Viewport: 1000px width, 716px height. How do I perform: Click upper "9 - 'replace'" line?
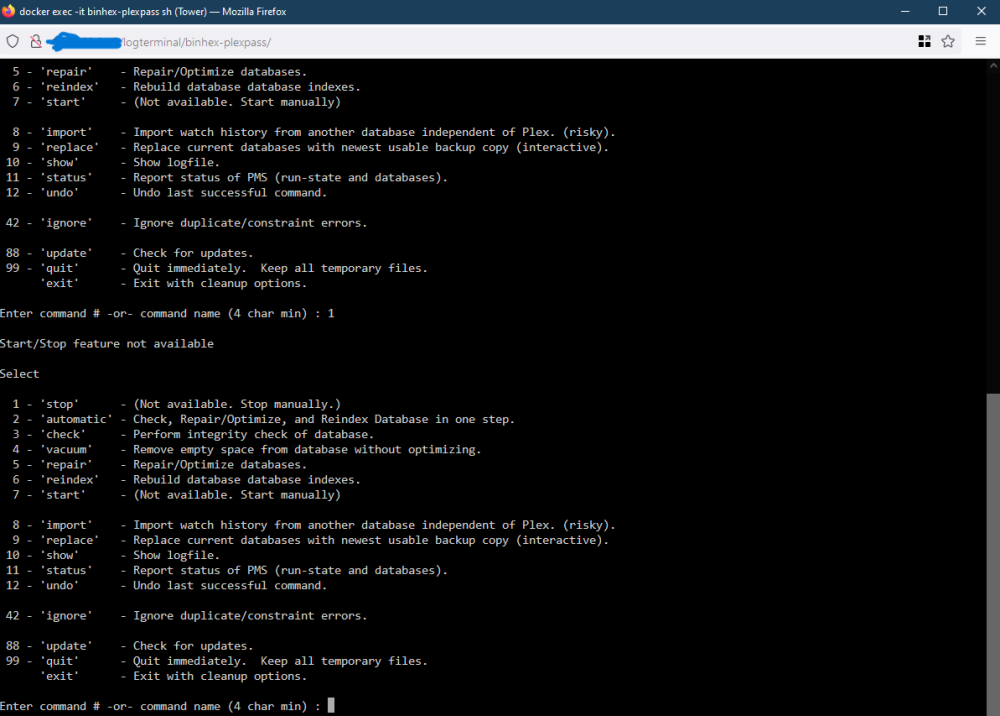(310, 147)
